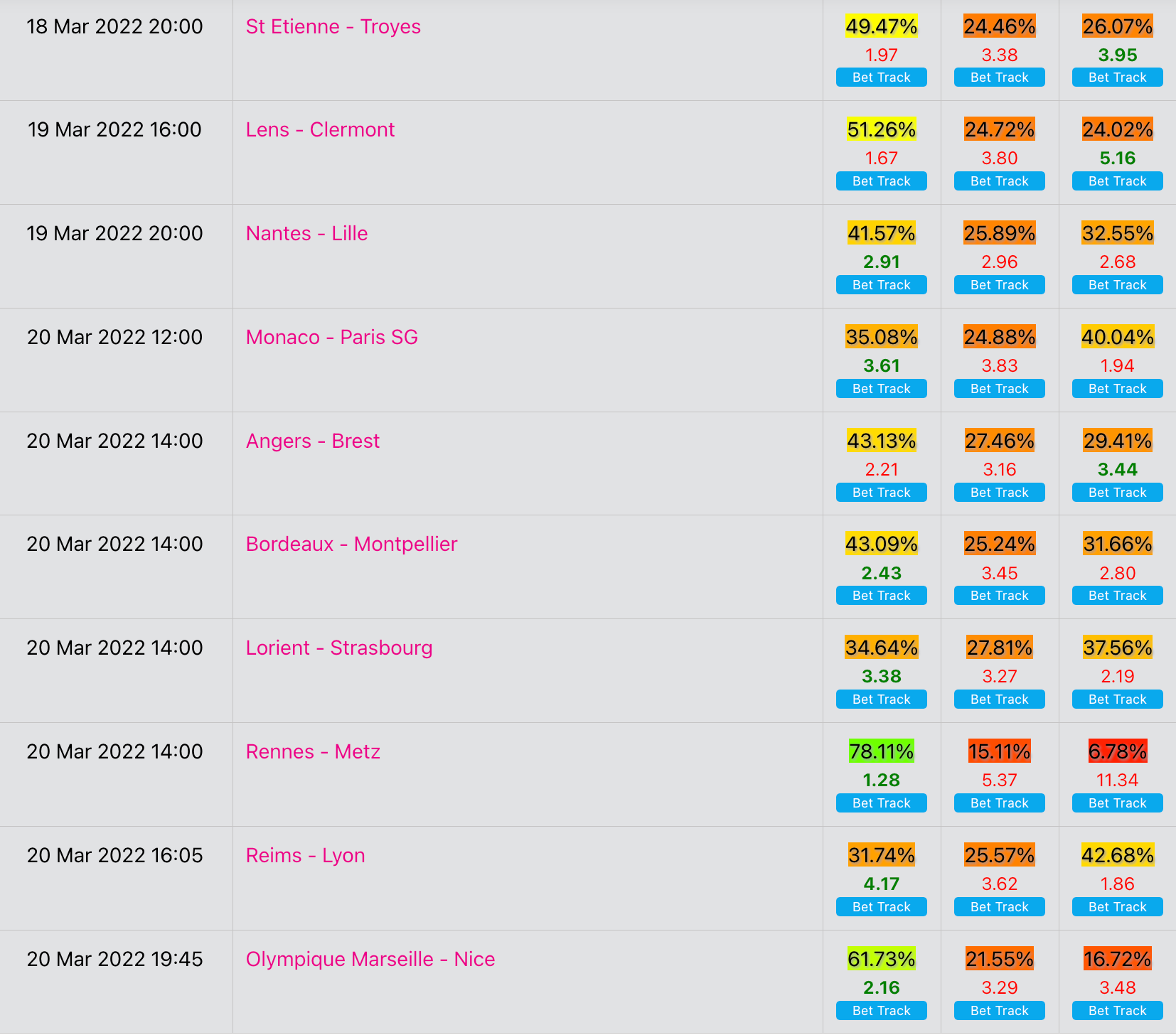
Task: Click the date 20 Mar 2022 16:05
Action: pyautogui.click(x=115, y=856)
